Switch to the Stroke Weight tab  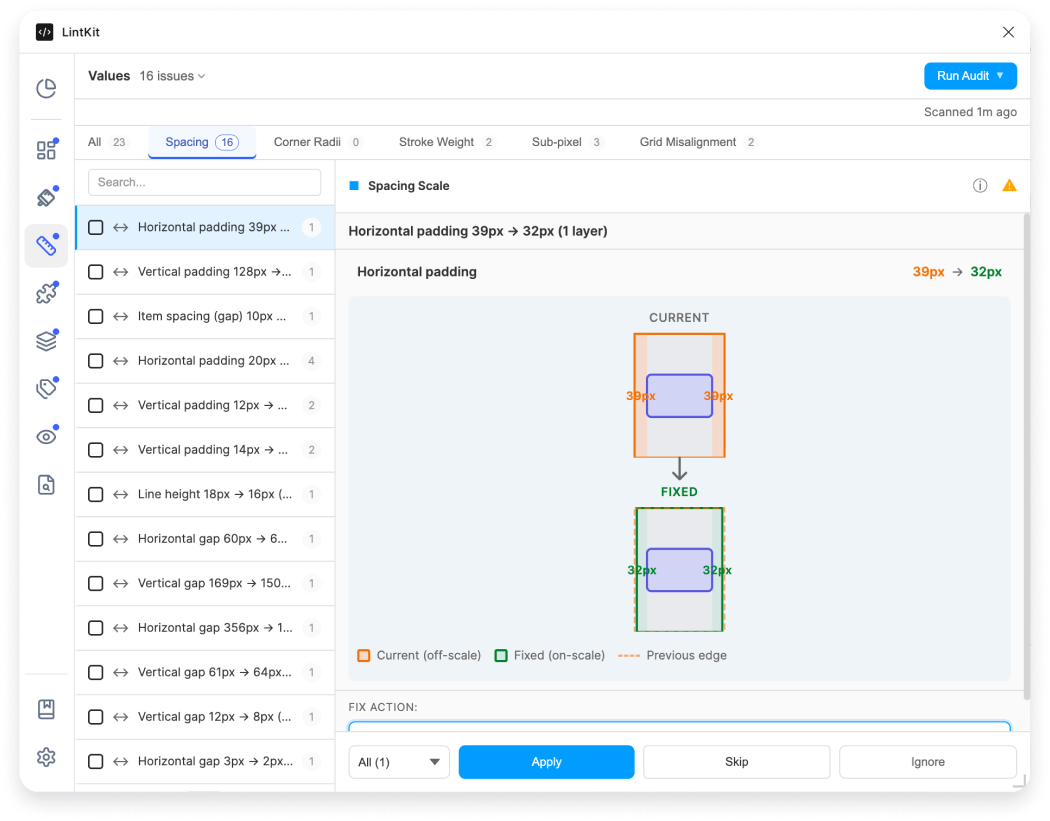446,142
